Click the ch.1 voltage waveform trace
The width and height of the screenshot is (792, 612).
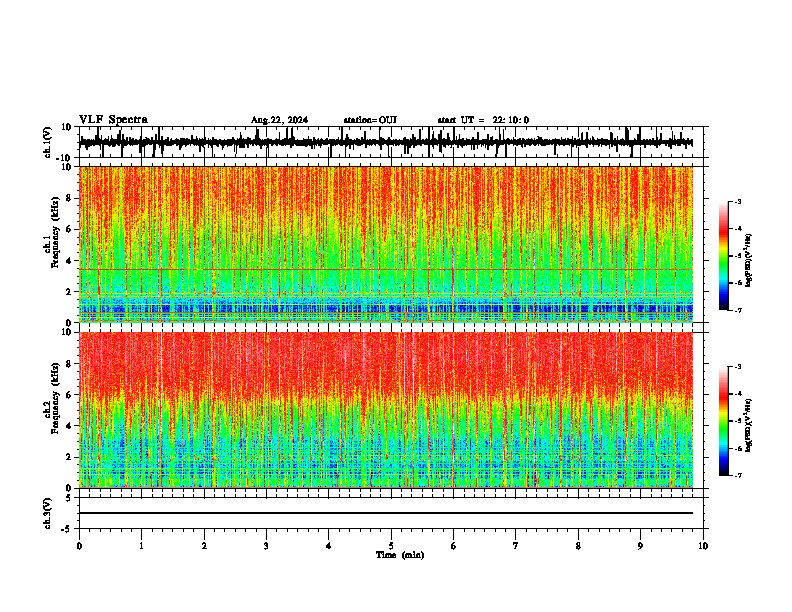(386, 142)
